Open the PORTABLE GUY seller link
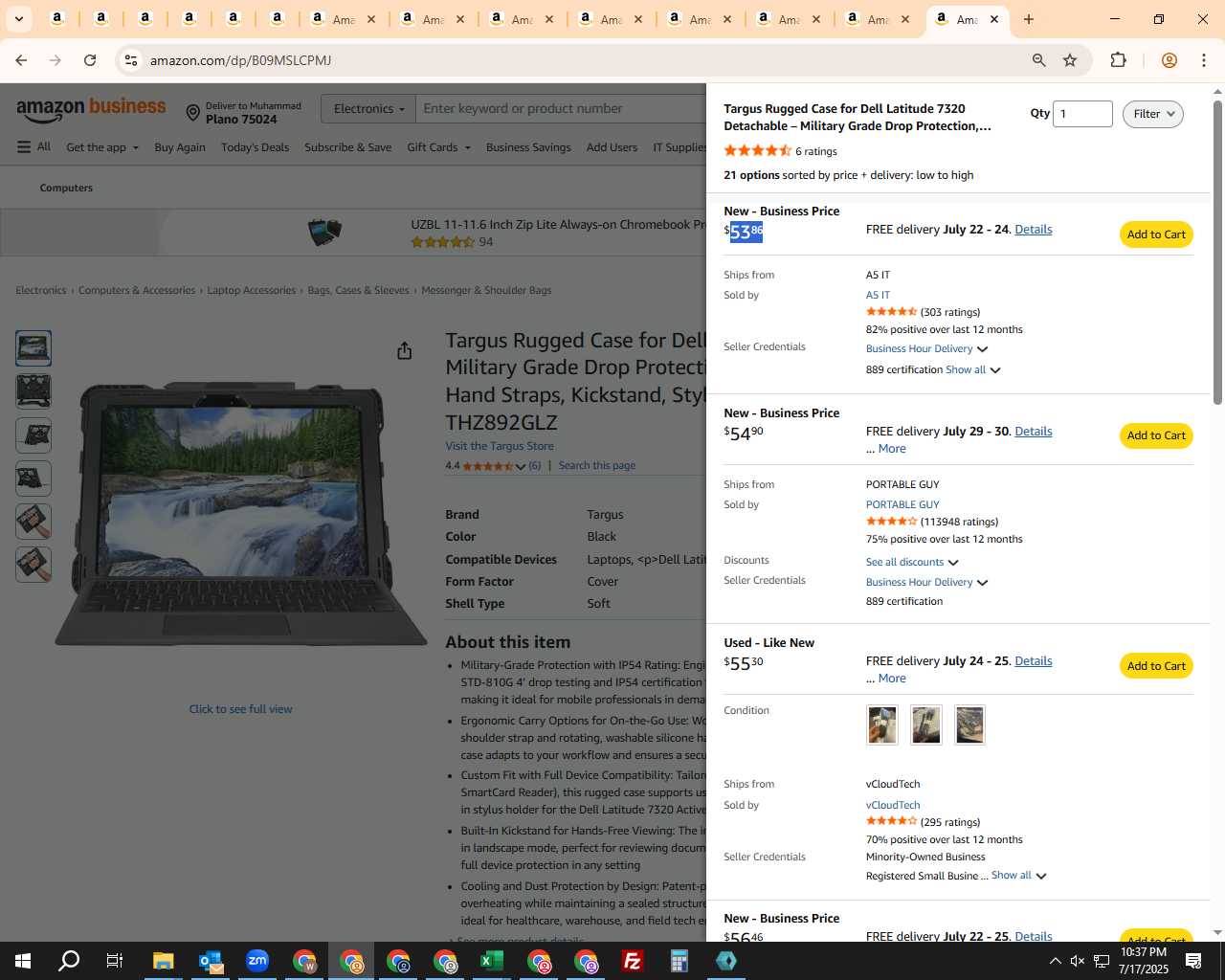Screen dimensions: 1225x980 [902, 504]
